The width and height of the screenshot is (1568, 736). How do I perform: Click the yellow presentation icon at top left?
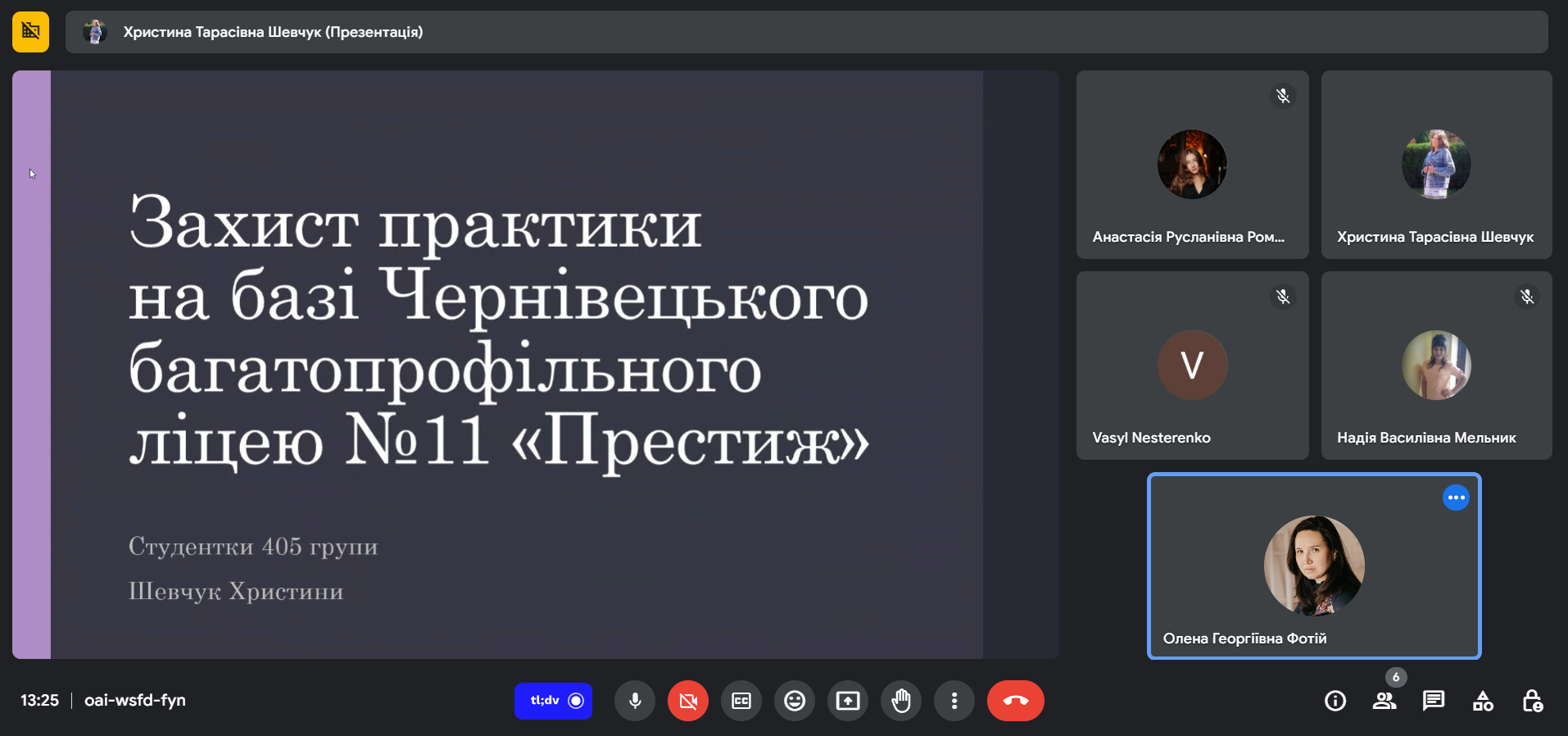tap(31, 32)
